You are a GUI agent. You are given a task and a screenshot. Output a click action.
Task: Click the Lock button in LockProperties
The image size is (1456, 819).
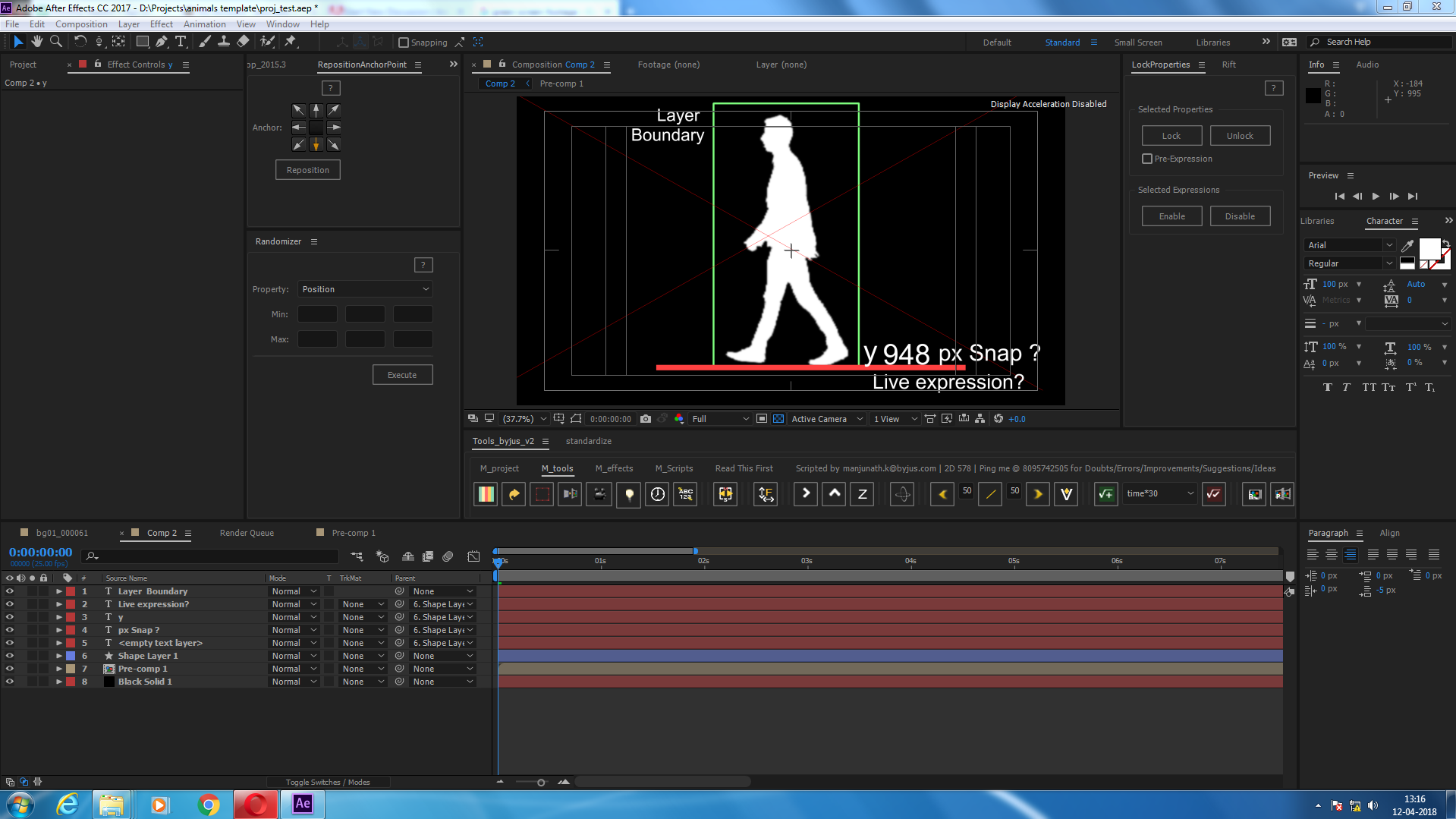(1171, 136)
